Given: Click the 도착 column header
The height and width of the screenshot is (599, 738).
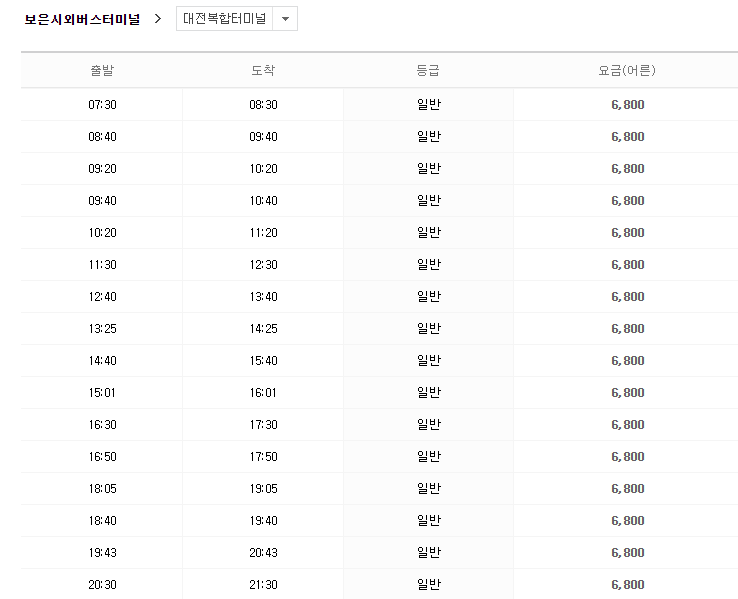Looking at the screenshot, I should coord(263,70).
